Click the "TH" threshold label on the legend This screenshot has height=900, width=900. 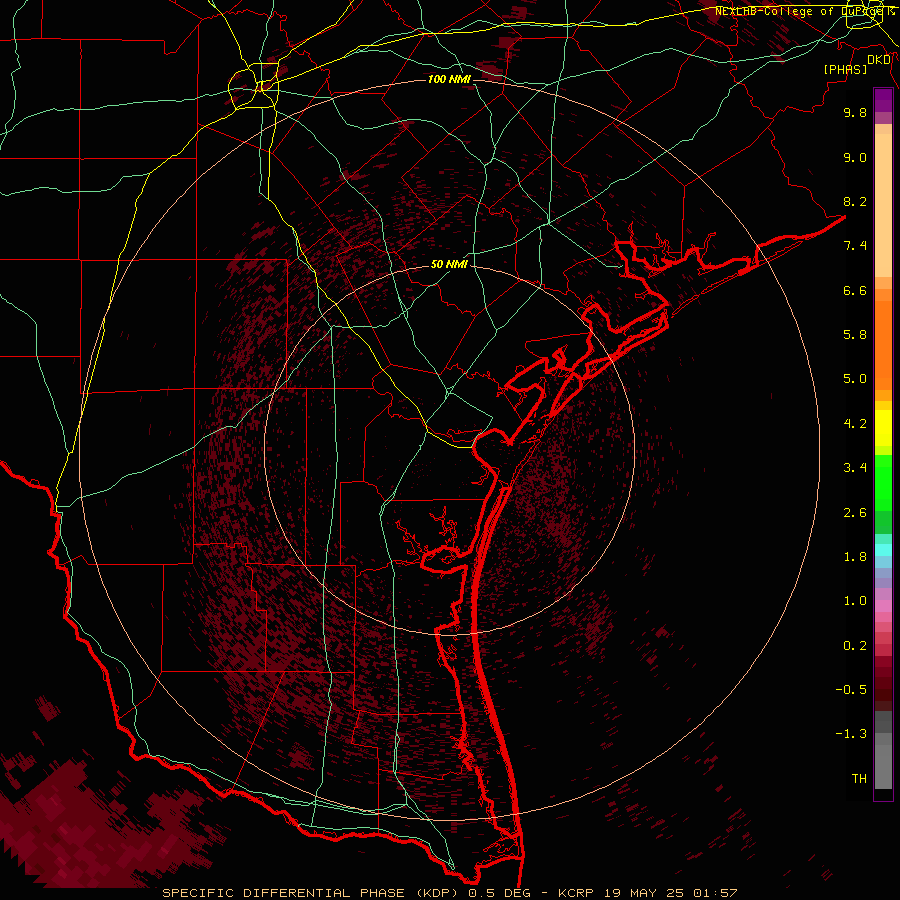coord(859,779)
